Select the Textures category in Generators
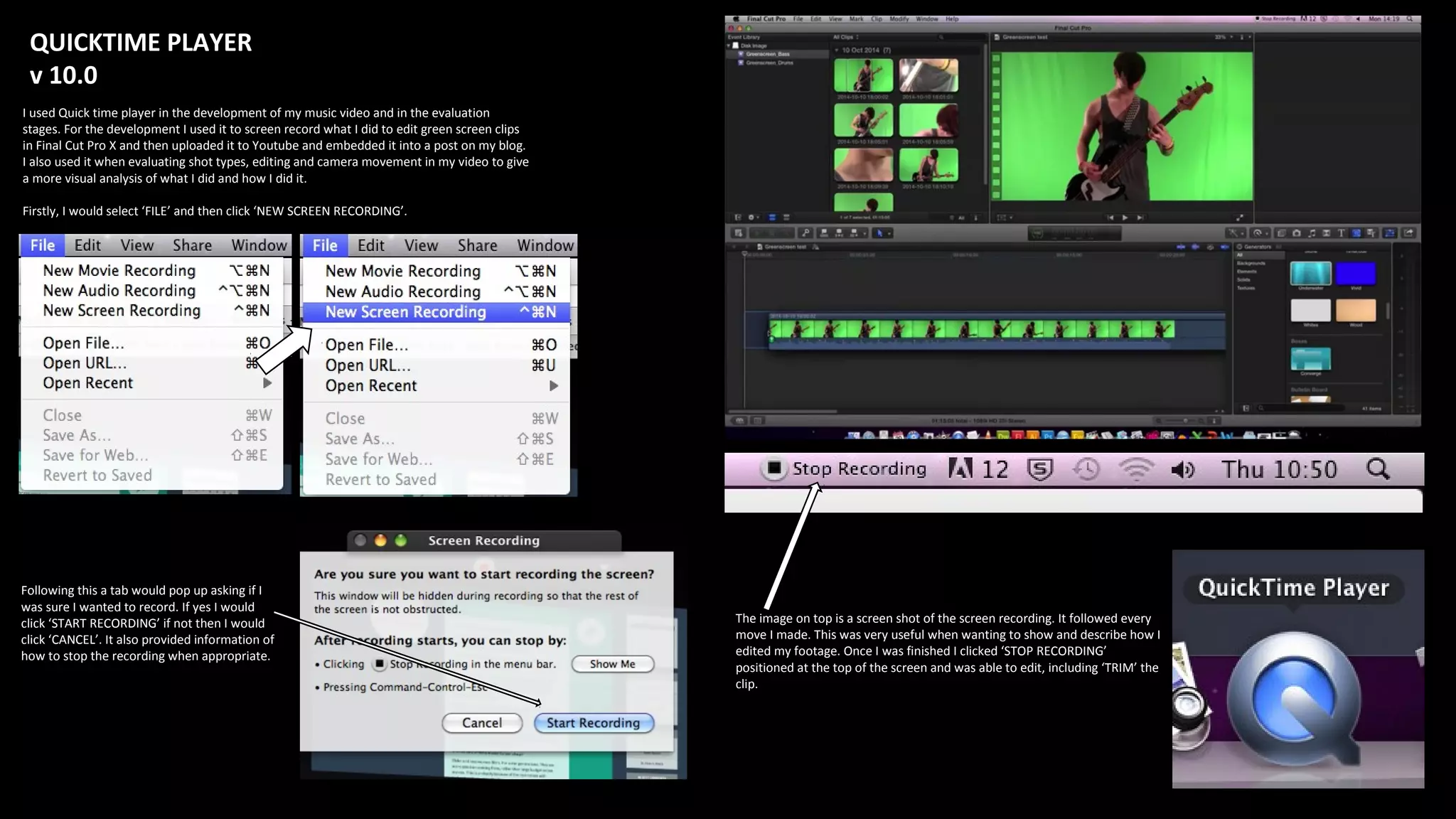Image resolution: width=1456 pixels, height=819 pixels. click(1246, 288)
